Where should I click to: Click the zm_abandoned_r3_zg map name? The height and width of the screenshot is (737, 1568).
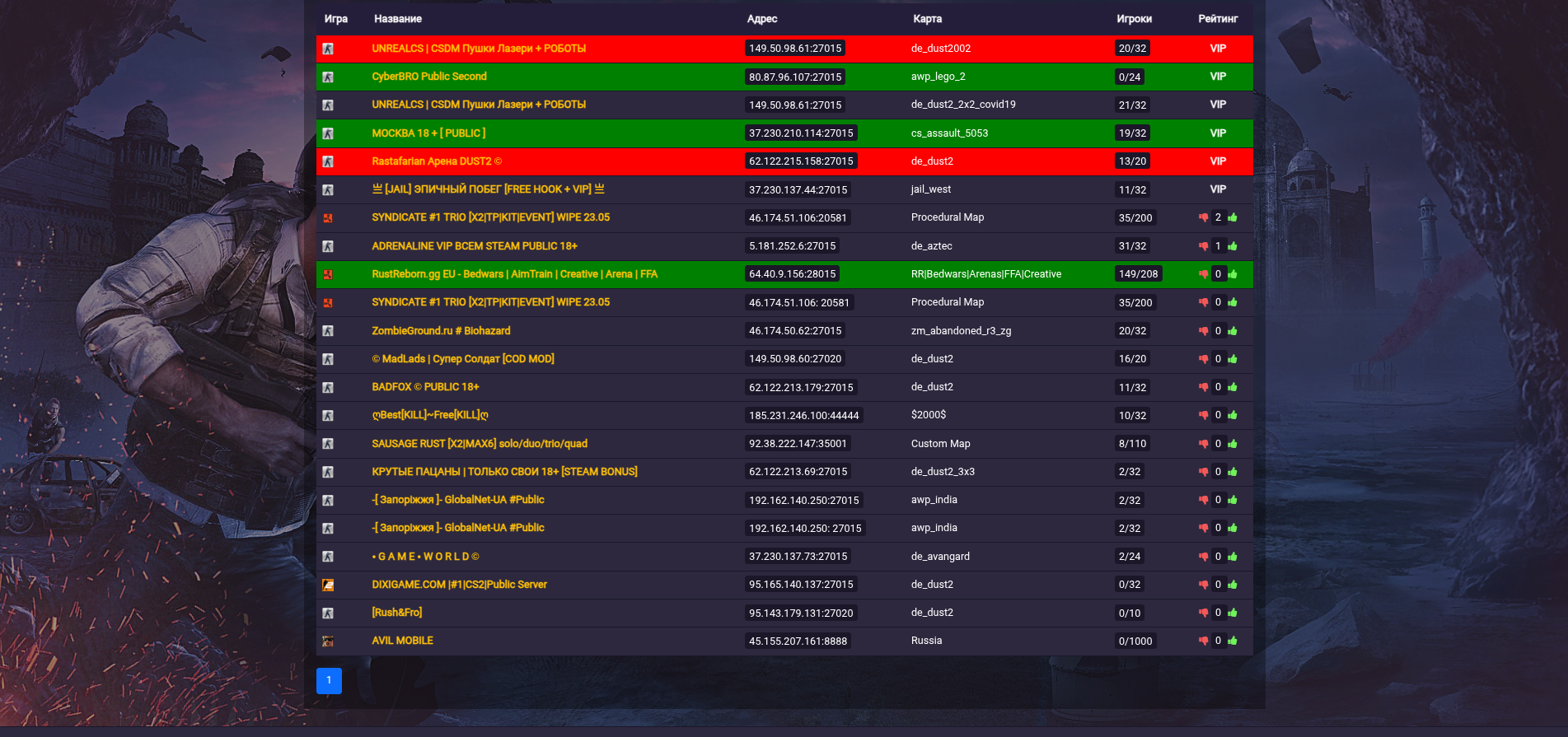961,331
